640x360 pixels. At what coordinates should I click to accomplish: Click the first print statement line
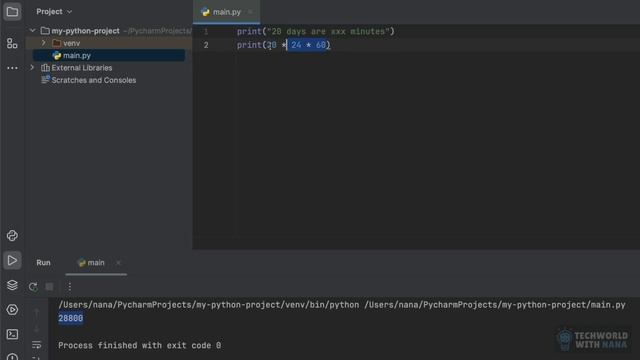(316, 31)
